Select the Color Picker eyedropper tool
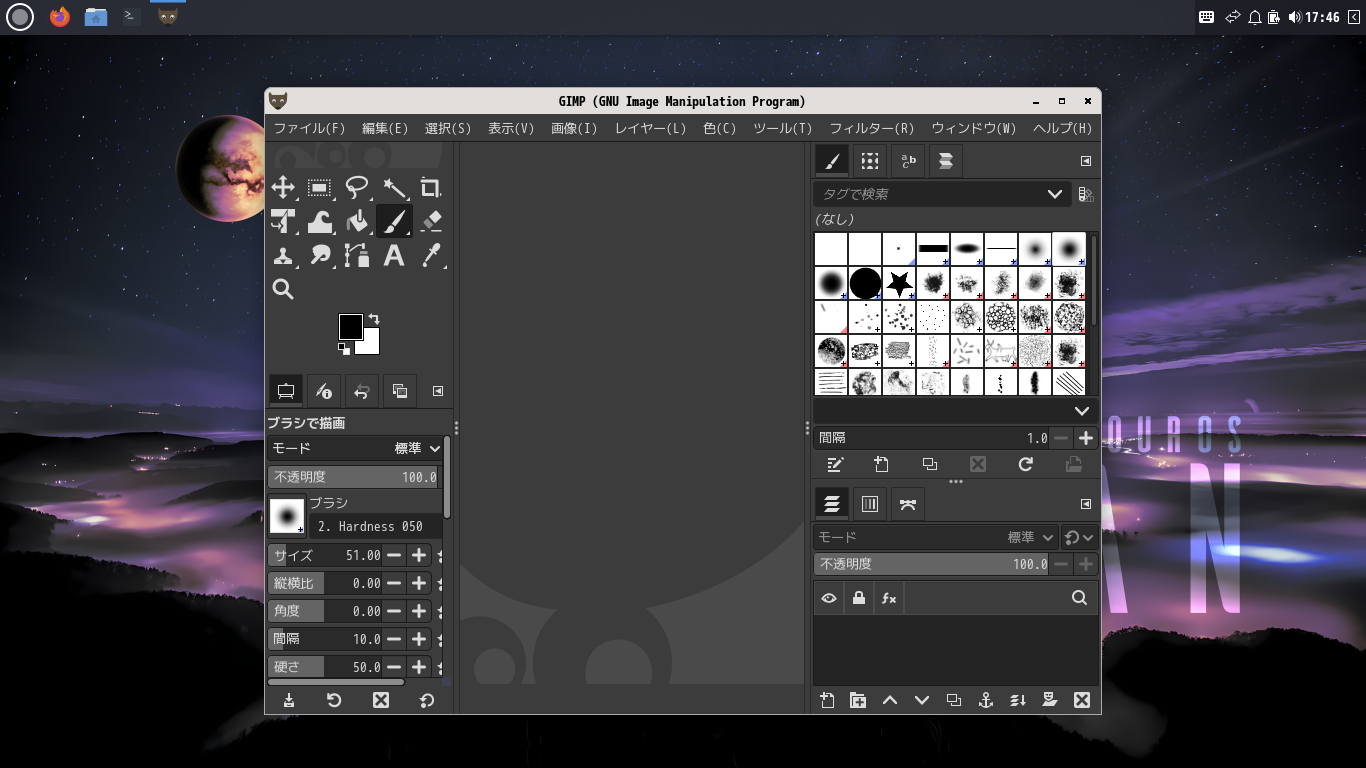1366x768 pixels. (x=431, y=255)
